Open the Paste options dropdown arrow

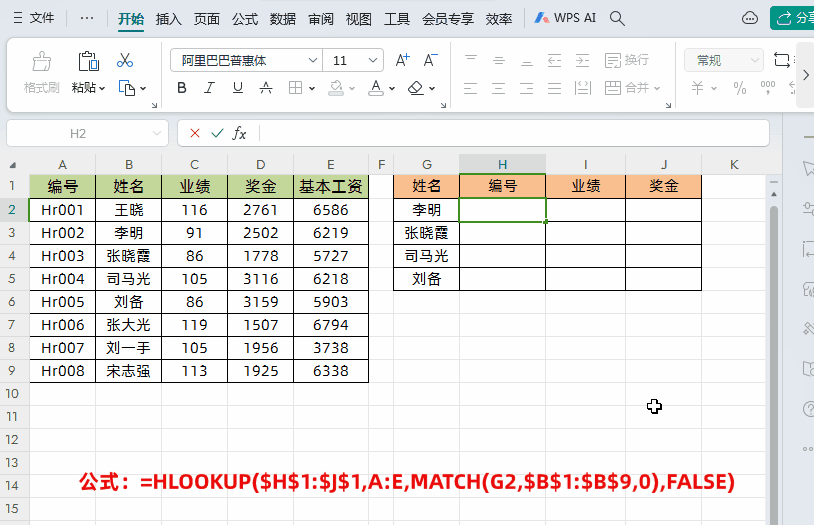click(102, 88)
